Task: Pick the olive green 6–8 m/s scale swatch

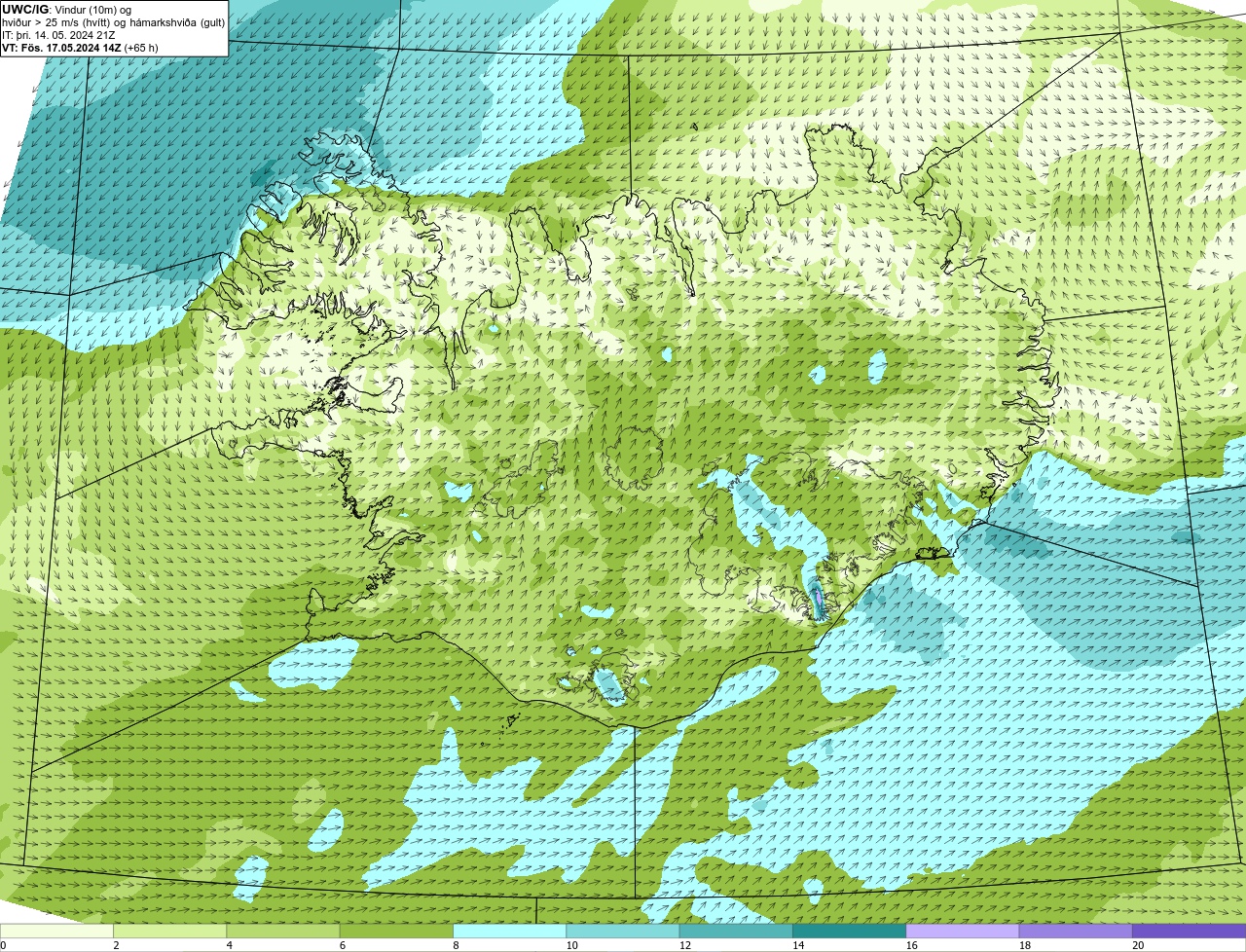Action: click(x=396, y=931)
